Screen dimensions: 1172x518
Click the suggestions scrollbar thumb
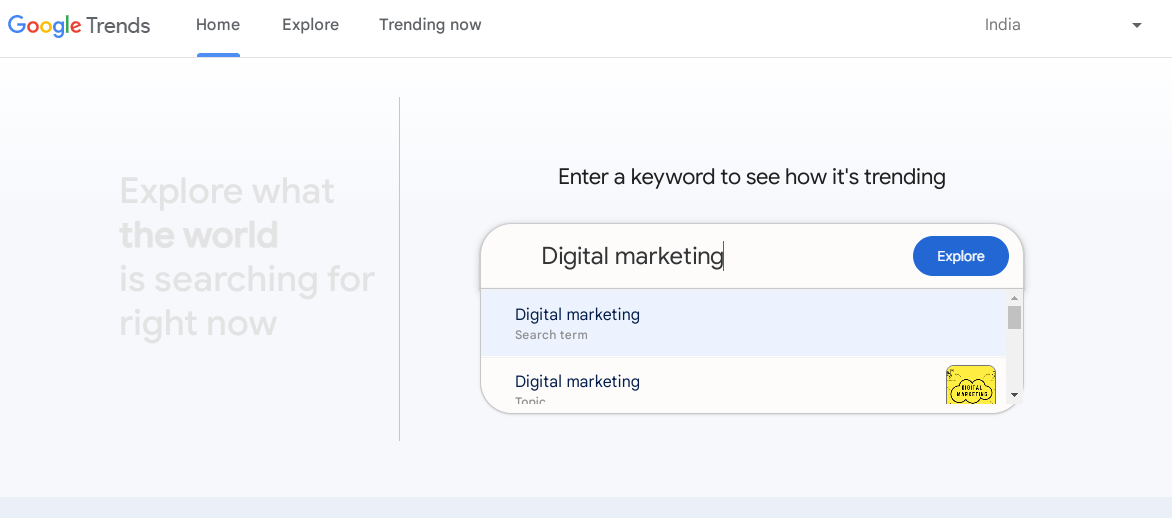1014,317
